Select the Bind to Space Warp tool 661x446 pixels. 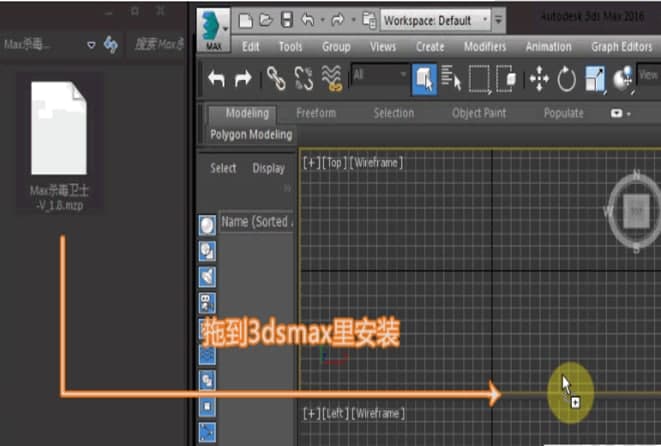point(332,78)
